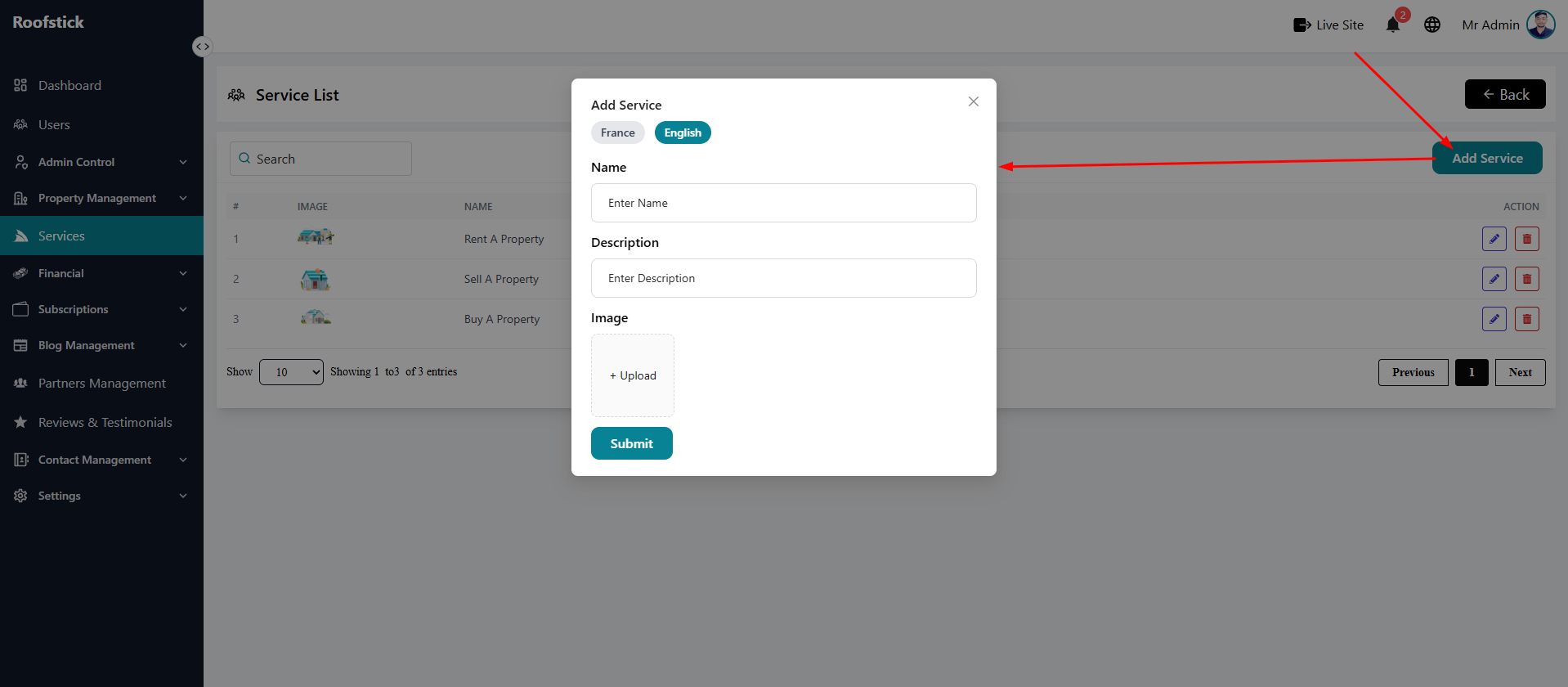Open Dashboard from the sidebar
Viewport: 1568px width, 687px height.
(69, 85)
